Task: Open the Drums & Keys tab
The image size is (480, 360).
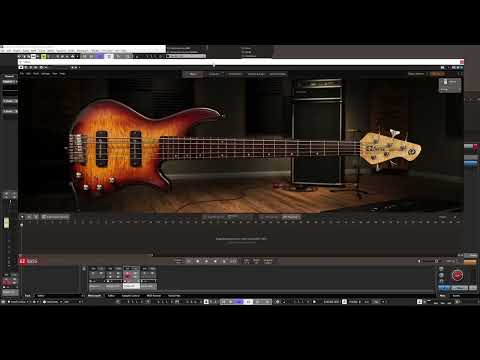Action: [256, 74]
